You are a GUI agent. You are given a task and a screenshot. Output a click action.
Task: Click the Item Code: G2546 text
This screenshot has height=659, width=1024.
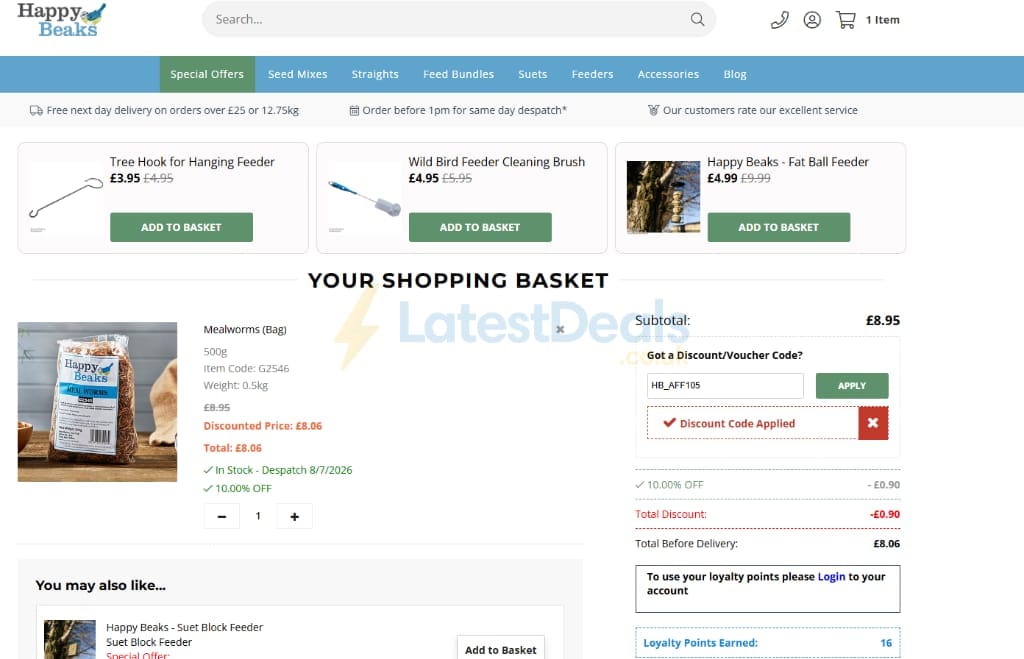(246, 368)
